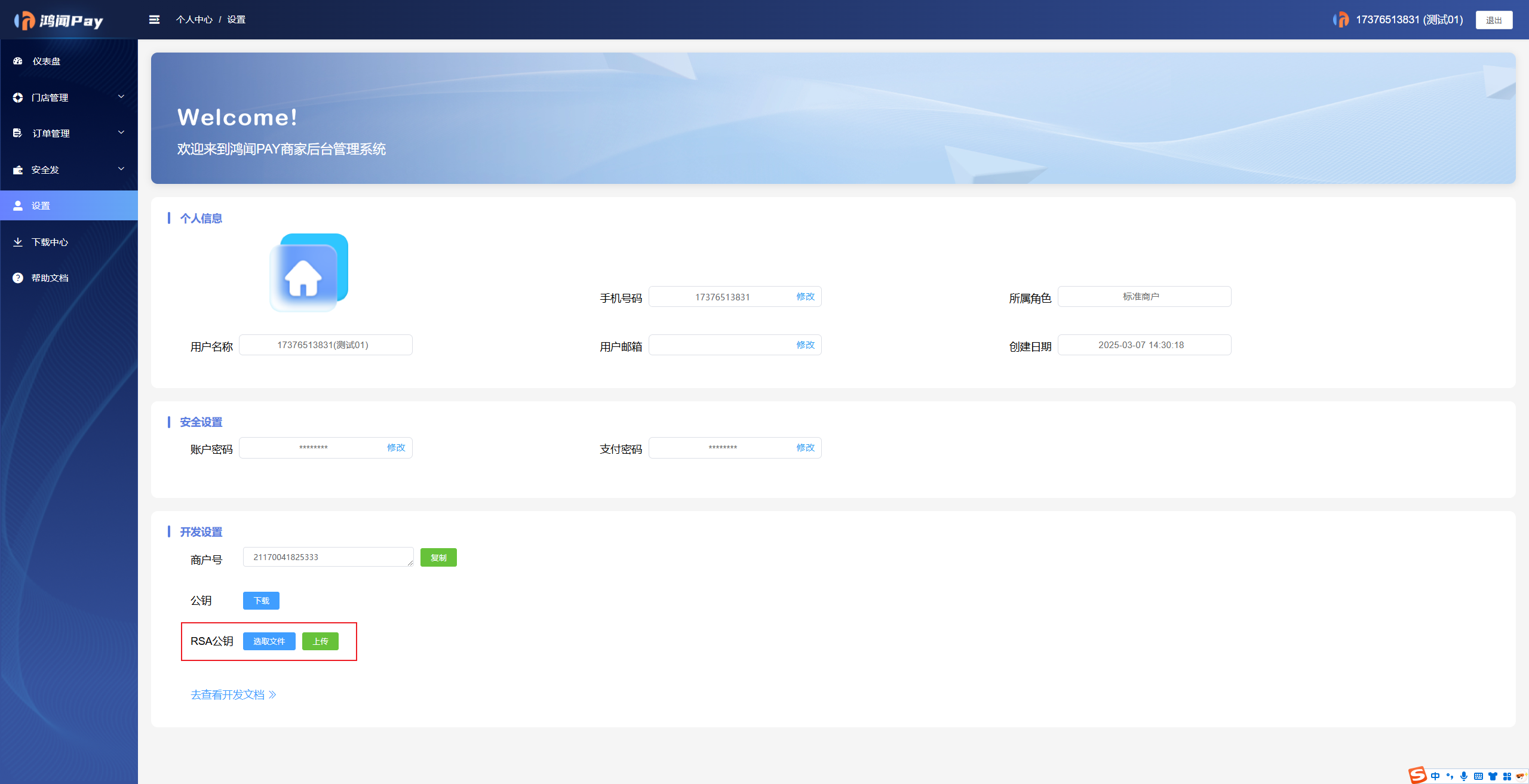Click the green 复制 button beside 商户号
Viewport: 1529px width, 784px height.
click(438, 558)
